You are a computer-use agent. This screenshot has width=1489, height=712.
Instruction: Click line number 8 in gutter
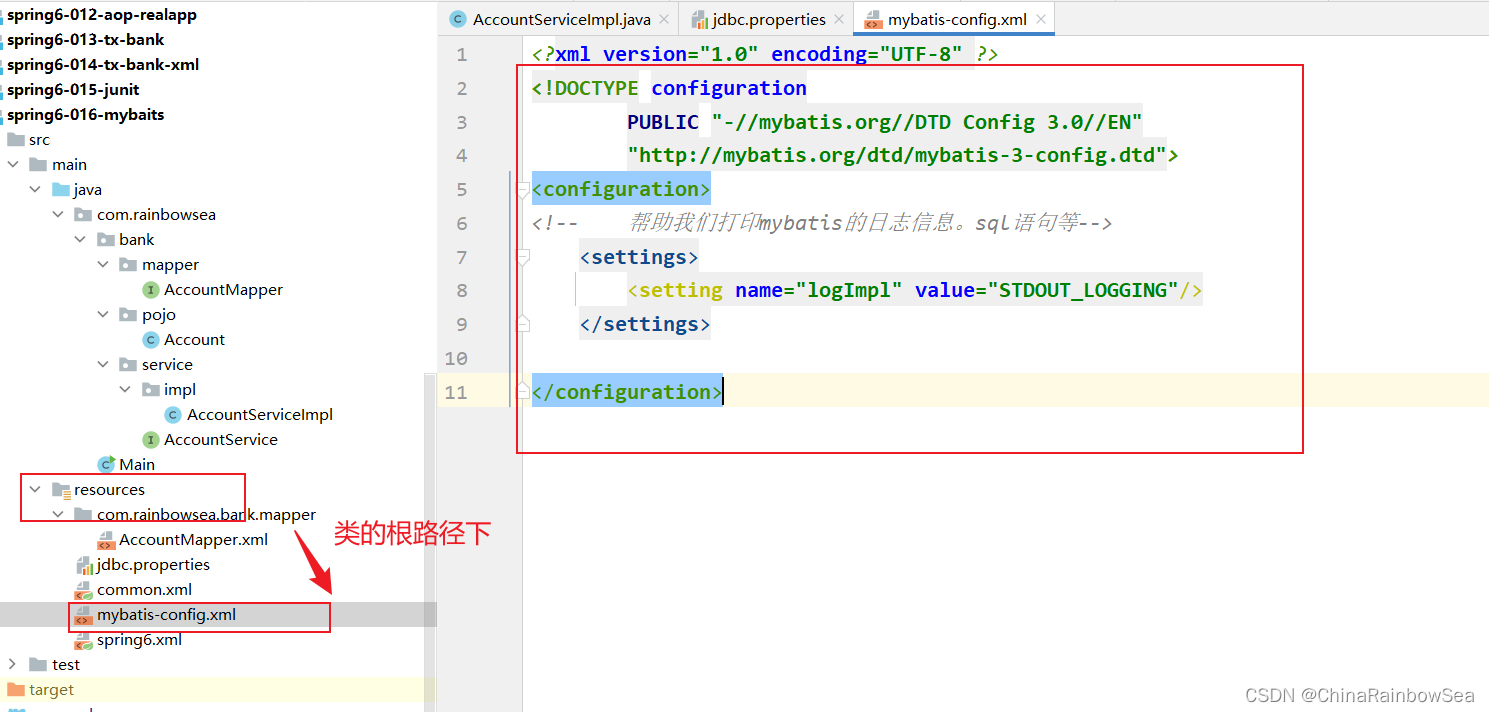click(461, 291)
